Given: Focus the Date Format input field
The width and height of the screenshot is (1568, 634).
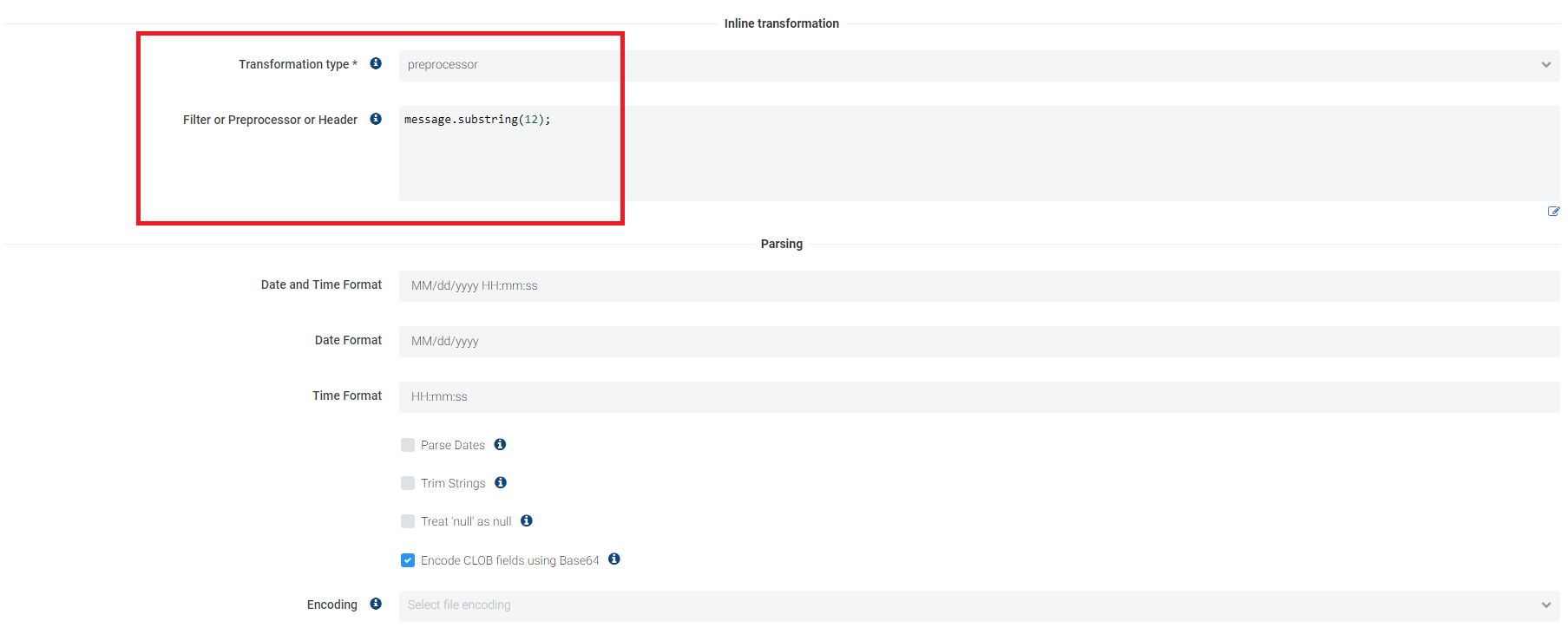Looking at the screenshot, I should pyautogui.click(x=978, y=342).
